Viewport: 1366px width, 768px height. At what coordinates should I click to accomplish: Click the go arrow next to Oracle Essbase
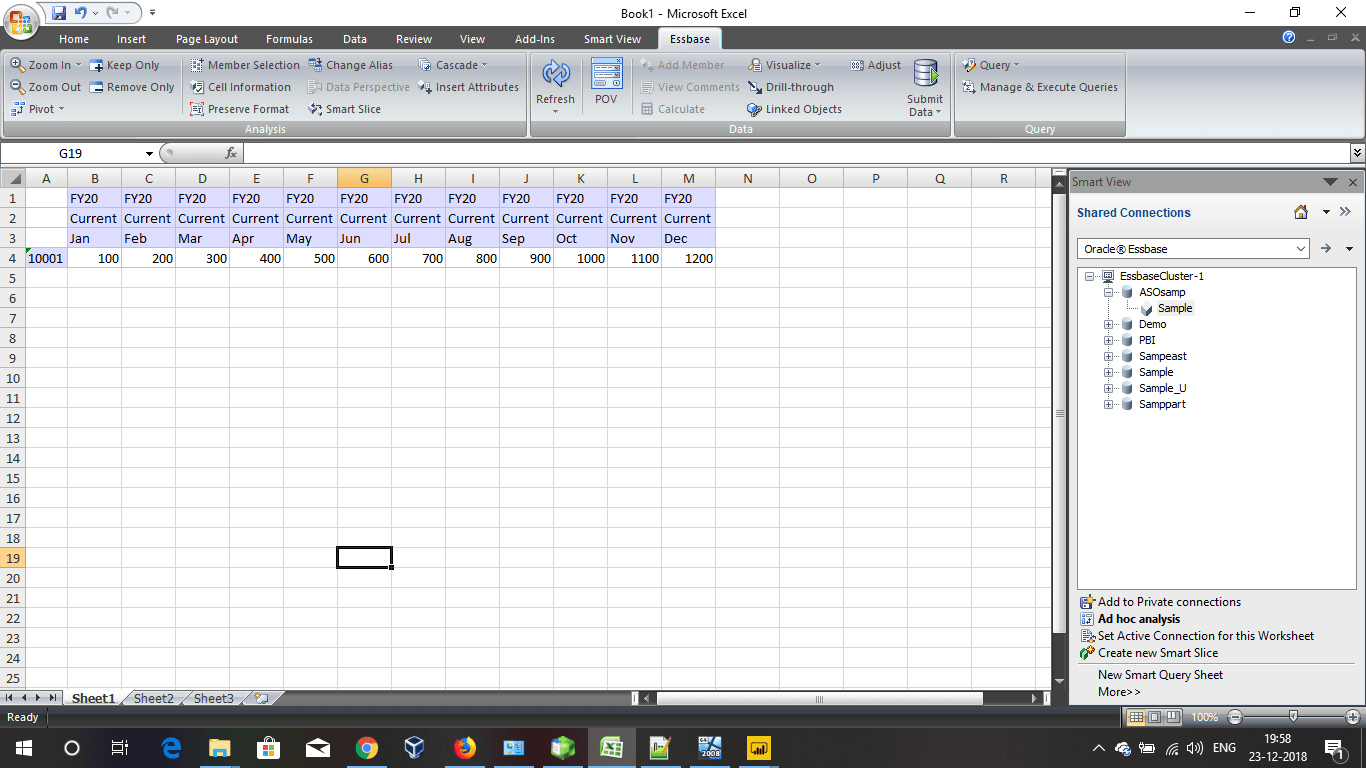click(x=1326, y=249)
